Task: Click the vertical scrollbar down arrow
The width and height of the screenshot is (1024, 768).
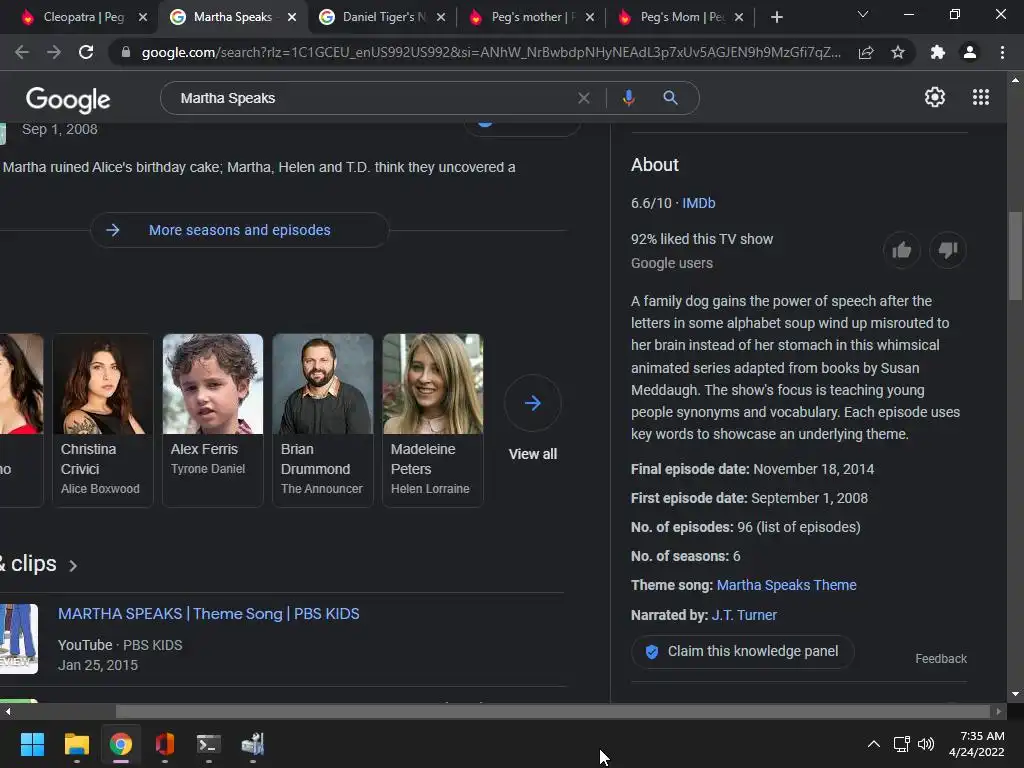Action: (1015, 694)
